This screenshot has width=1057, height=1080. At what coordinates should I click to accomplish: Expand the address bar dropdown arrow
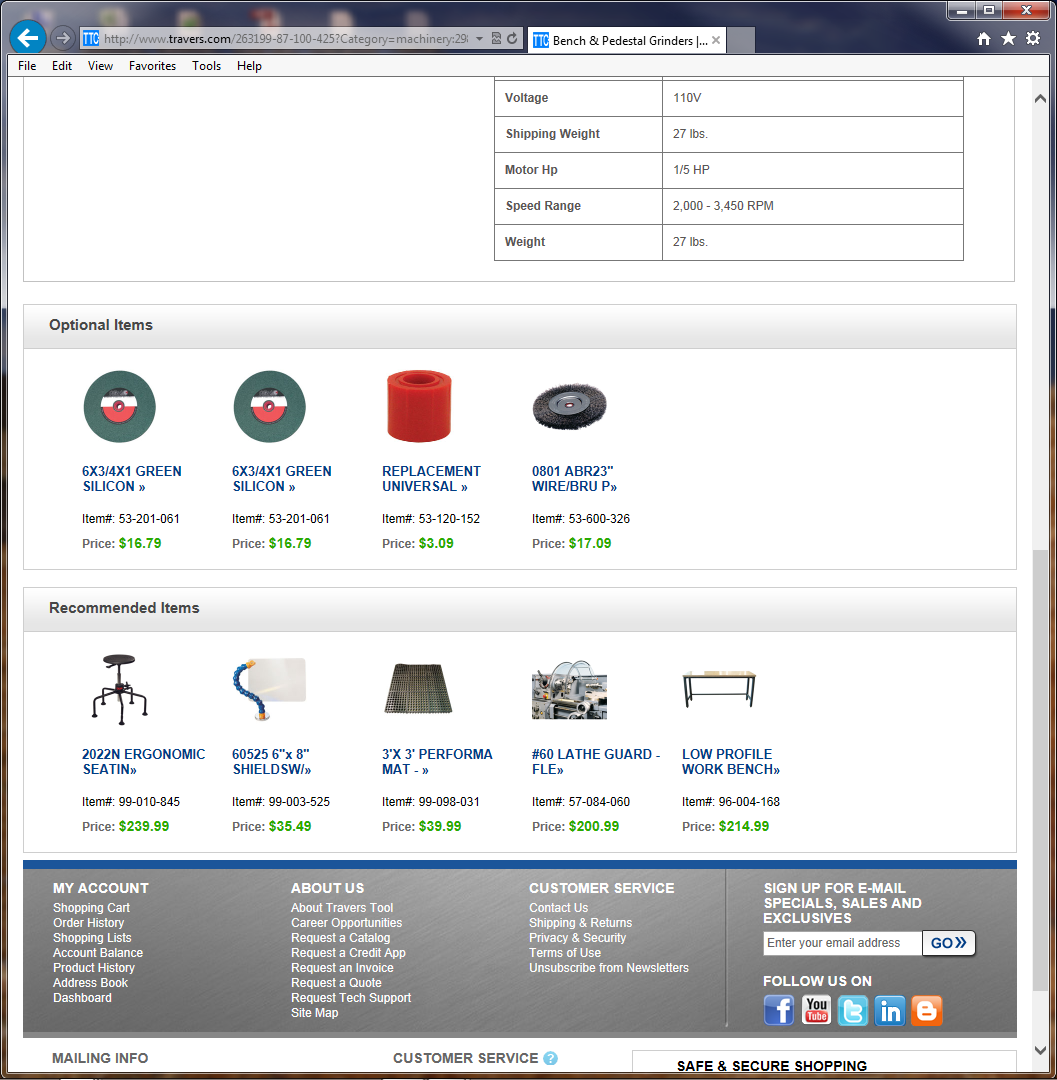[480, 39]
